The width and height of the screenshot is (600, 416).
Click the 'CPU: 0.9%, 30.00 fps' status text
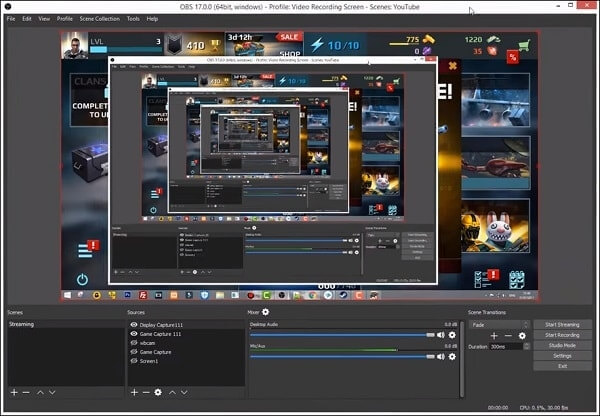pyautogui.click(x=544, y=408)
